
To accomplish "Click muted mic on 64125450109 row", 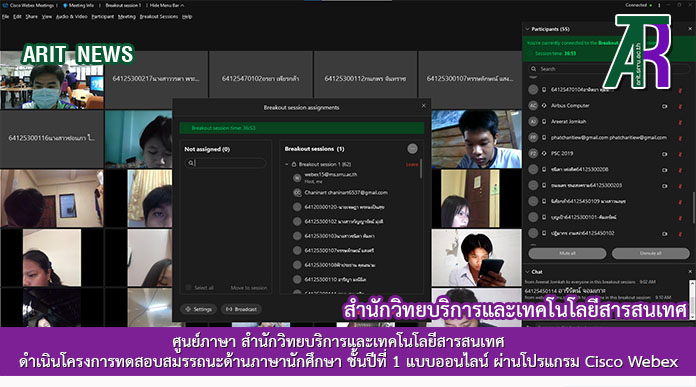I will [680, 202].
